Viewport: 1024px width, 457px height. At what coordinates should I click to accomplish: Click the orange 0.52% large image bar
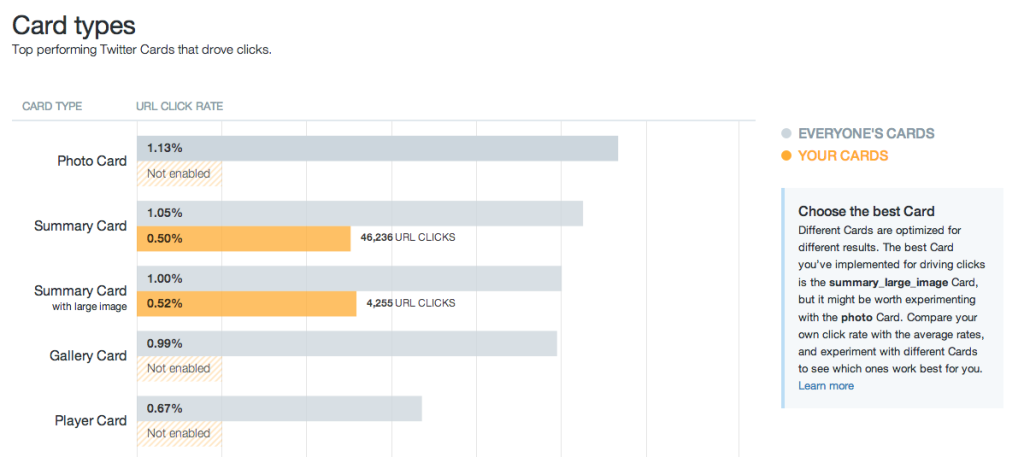click(x=246, y=304)
